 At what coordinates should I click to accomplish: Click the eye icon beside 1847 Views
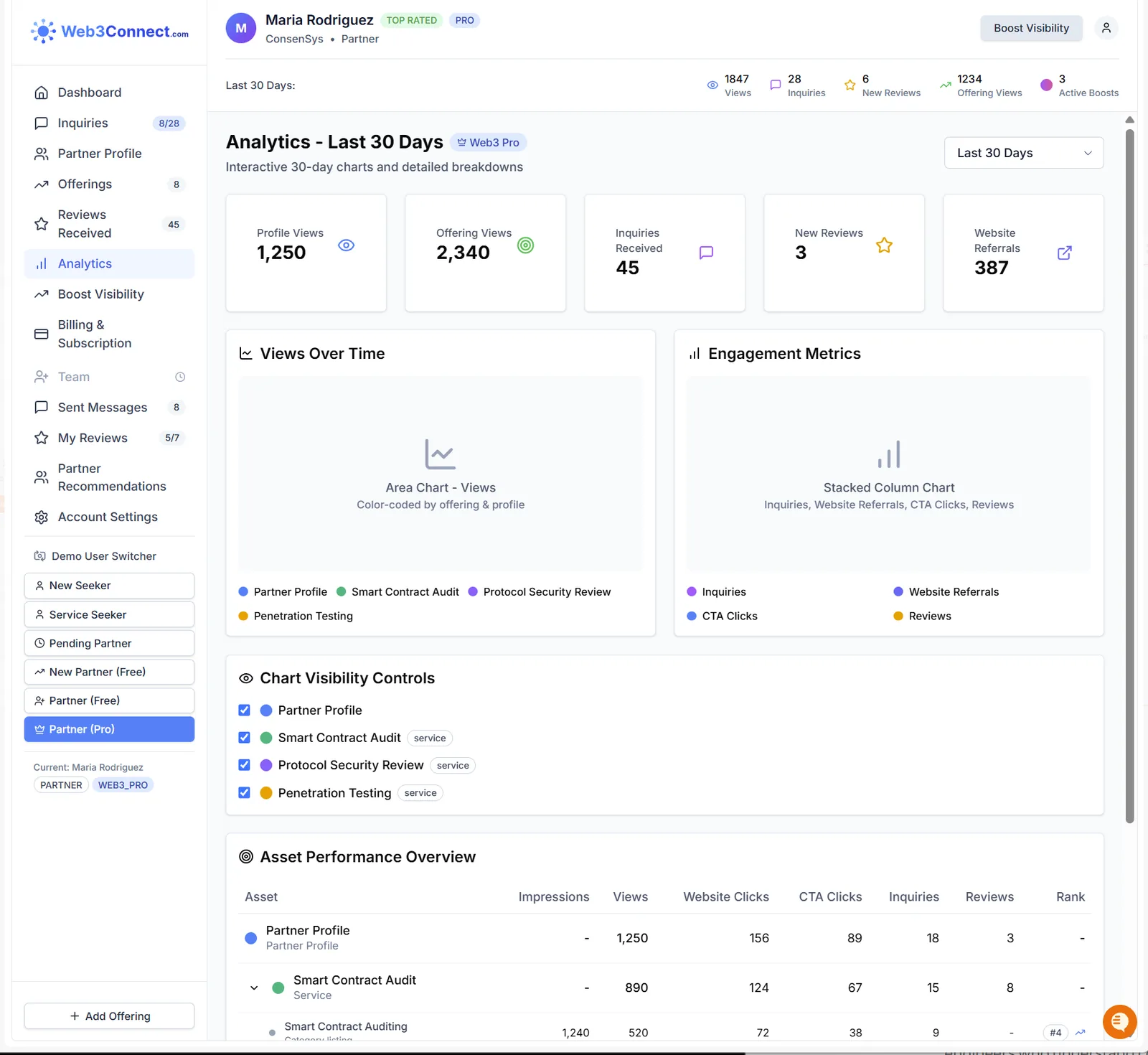[x=712, y=85]
